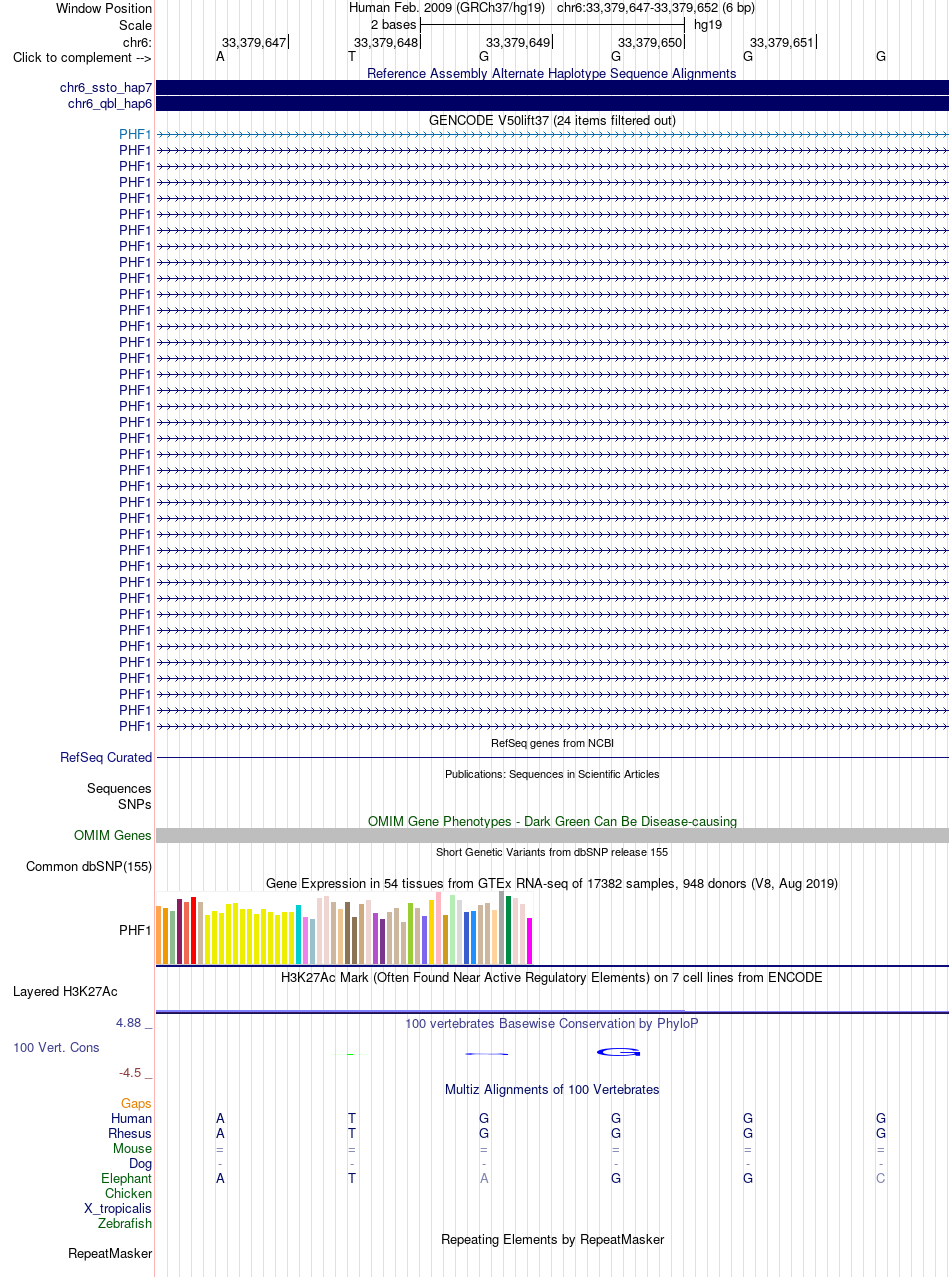Viewport: 950px width, 1277px height.
Task: Click the 100 Vert. Cons label
Action: coord(56,1048)
